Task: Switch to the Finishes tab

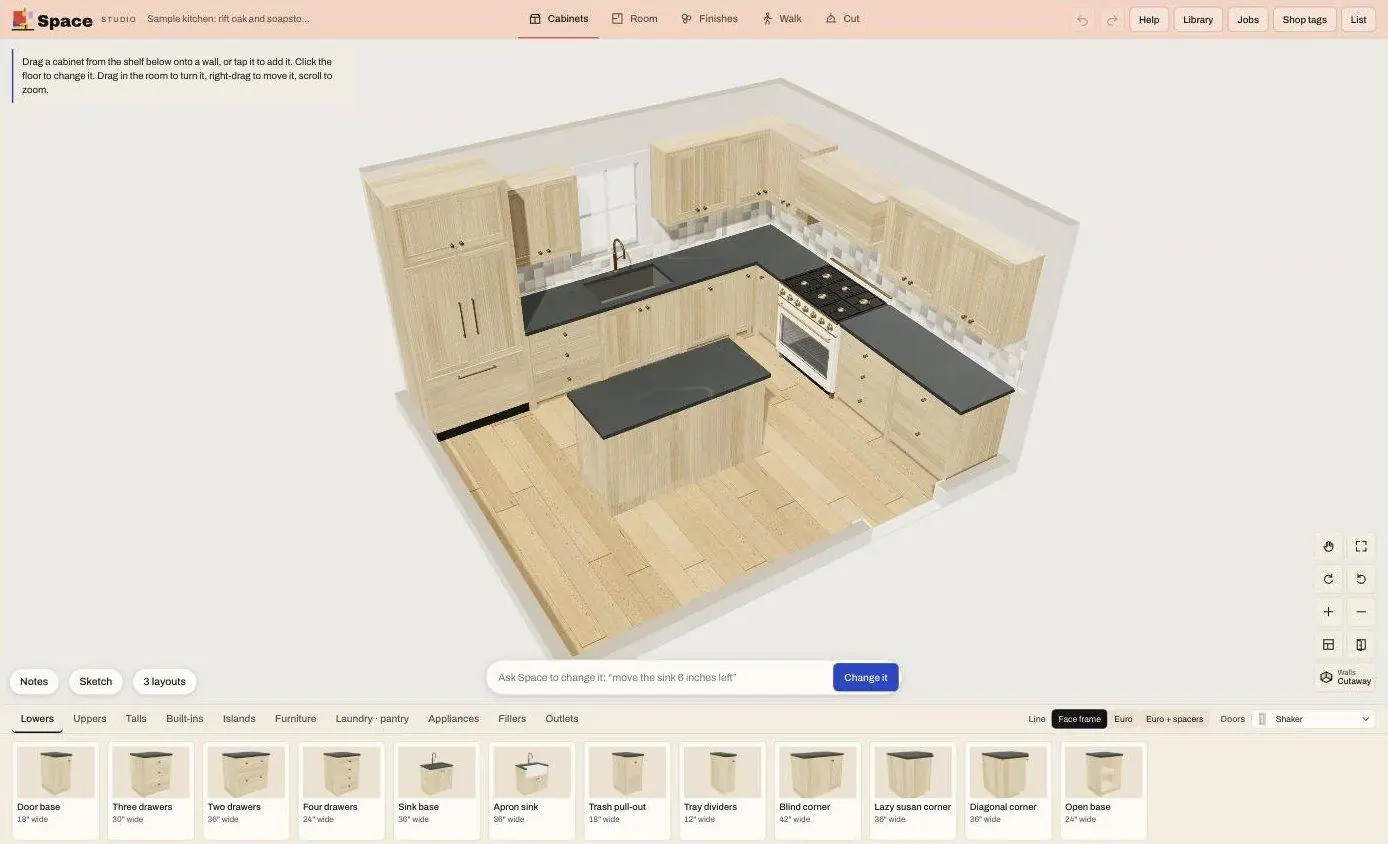Action: pyautogui.click(x=709, y=19)
